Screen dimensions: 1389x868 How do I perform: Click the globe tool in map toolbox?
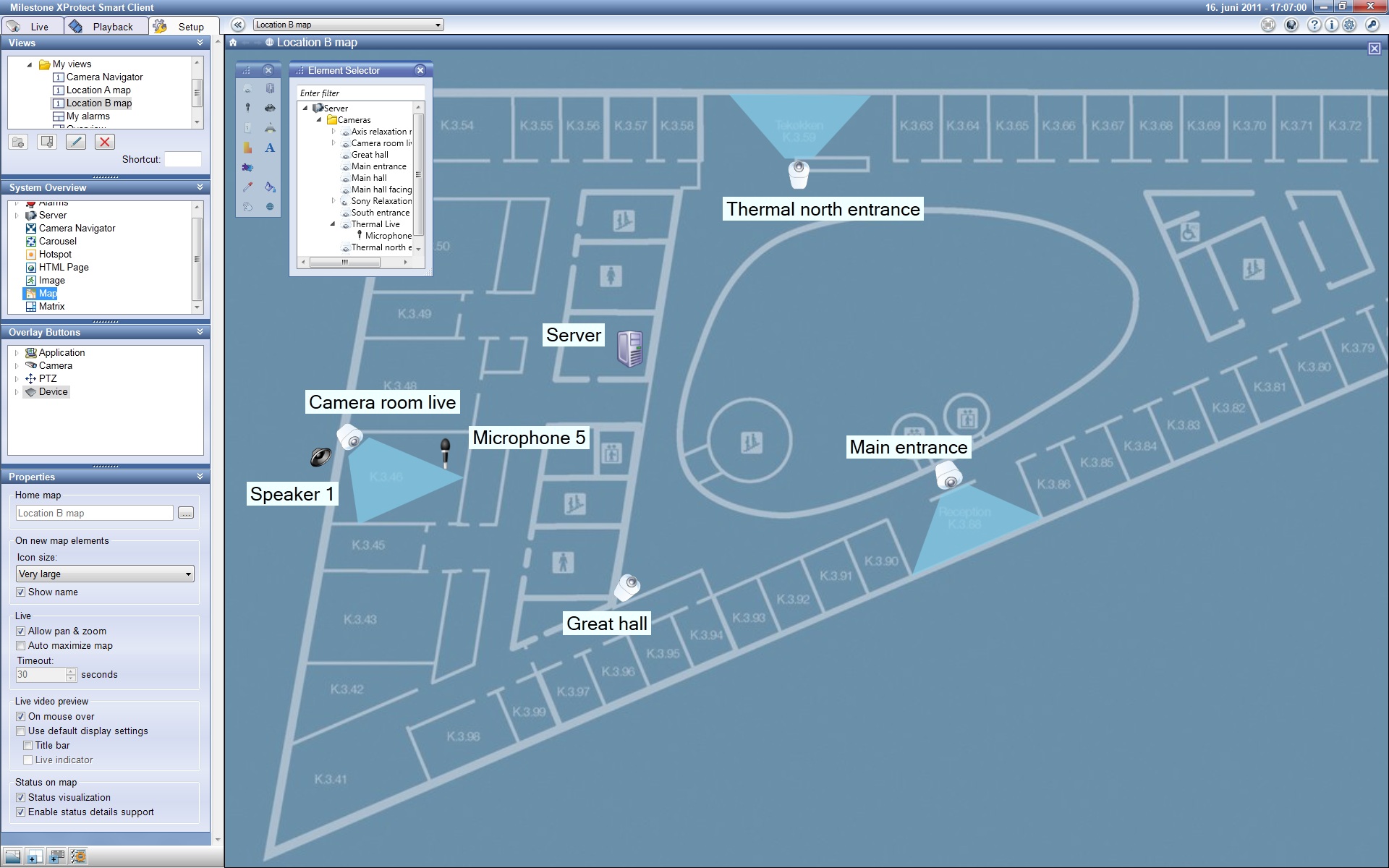pyautogui.click(x=270, y=206)
